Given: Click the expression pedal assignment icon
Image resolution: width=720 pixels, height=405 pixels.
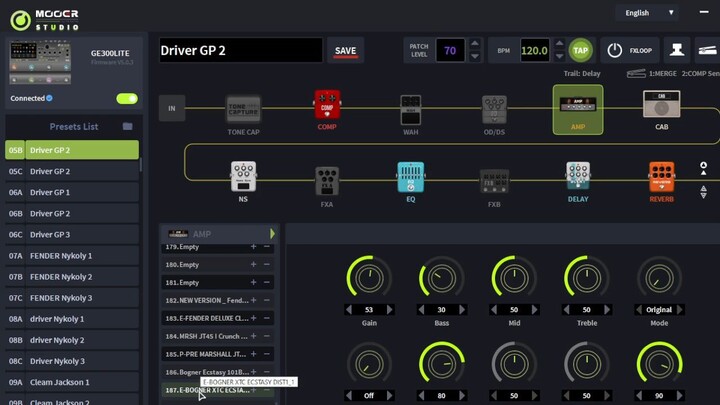Looking at the screenshot, I should pos(636,73).
